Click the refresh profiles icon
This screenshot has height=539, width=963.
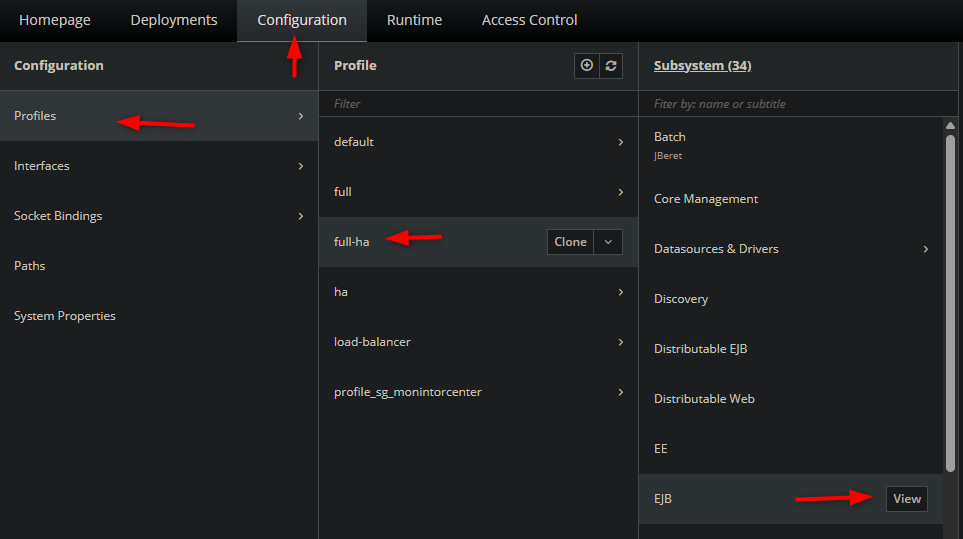pos(610,66)
